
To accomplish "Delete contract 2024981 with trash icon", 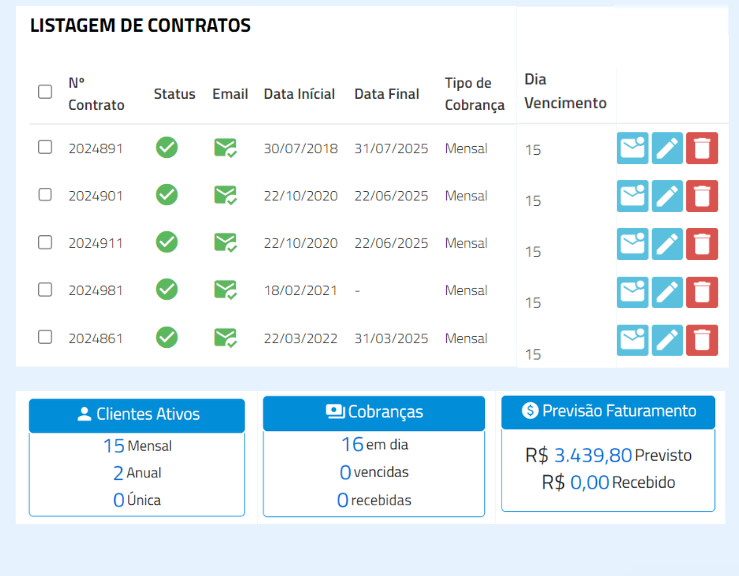I will [702, 292].
